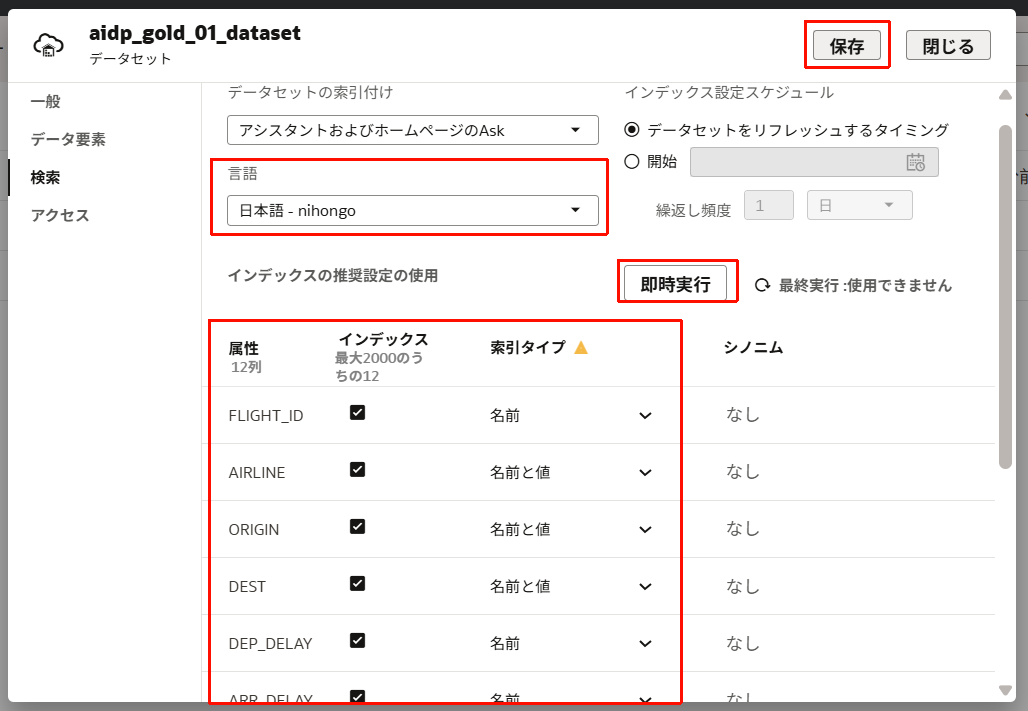Toggle the index checkbox for DEST
The image size is (1028, 711).
(357, 584)
